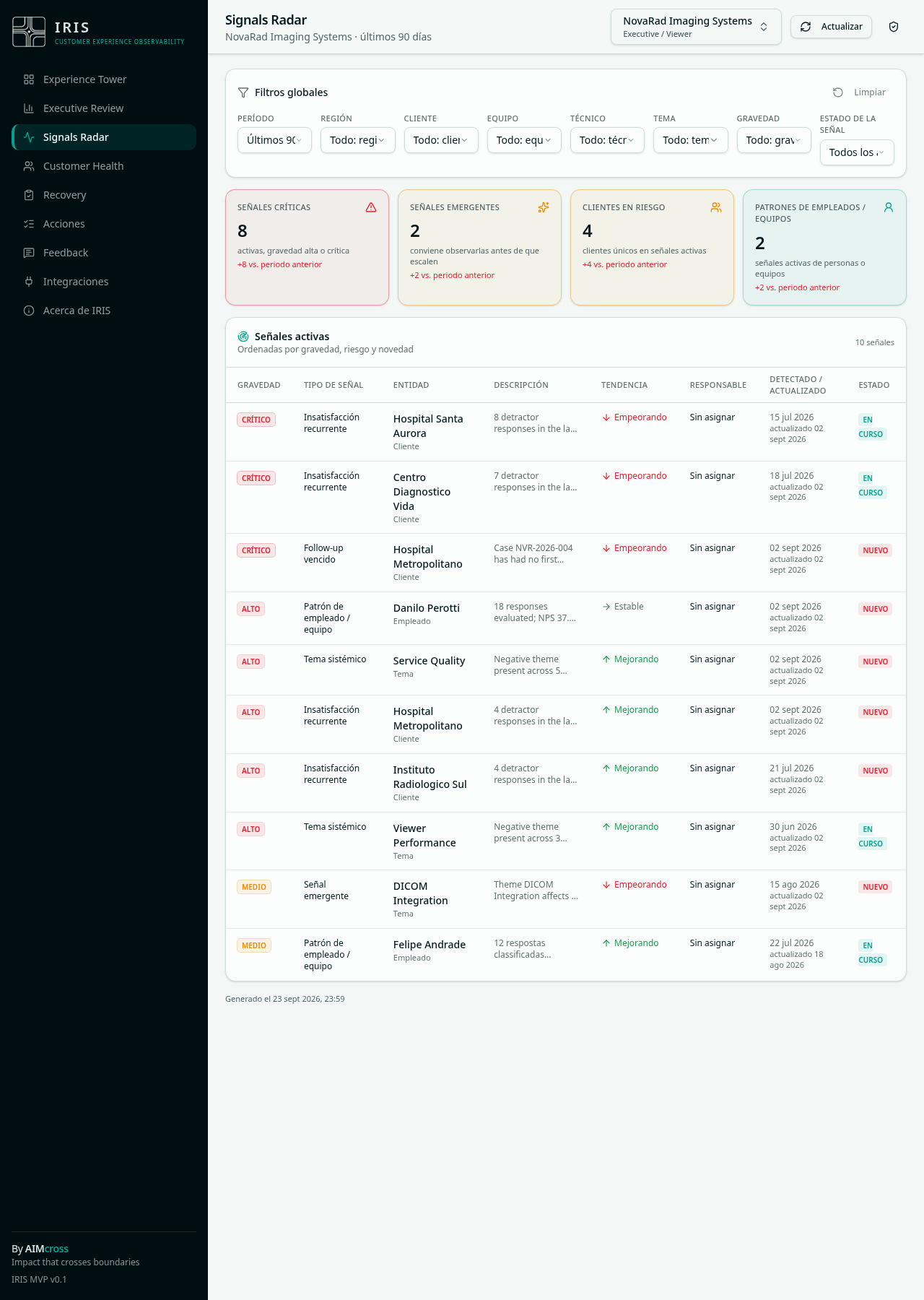
Task: Click the Actualizar button
Action: [x=831, y=27]
